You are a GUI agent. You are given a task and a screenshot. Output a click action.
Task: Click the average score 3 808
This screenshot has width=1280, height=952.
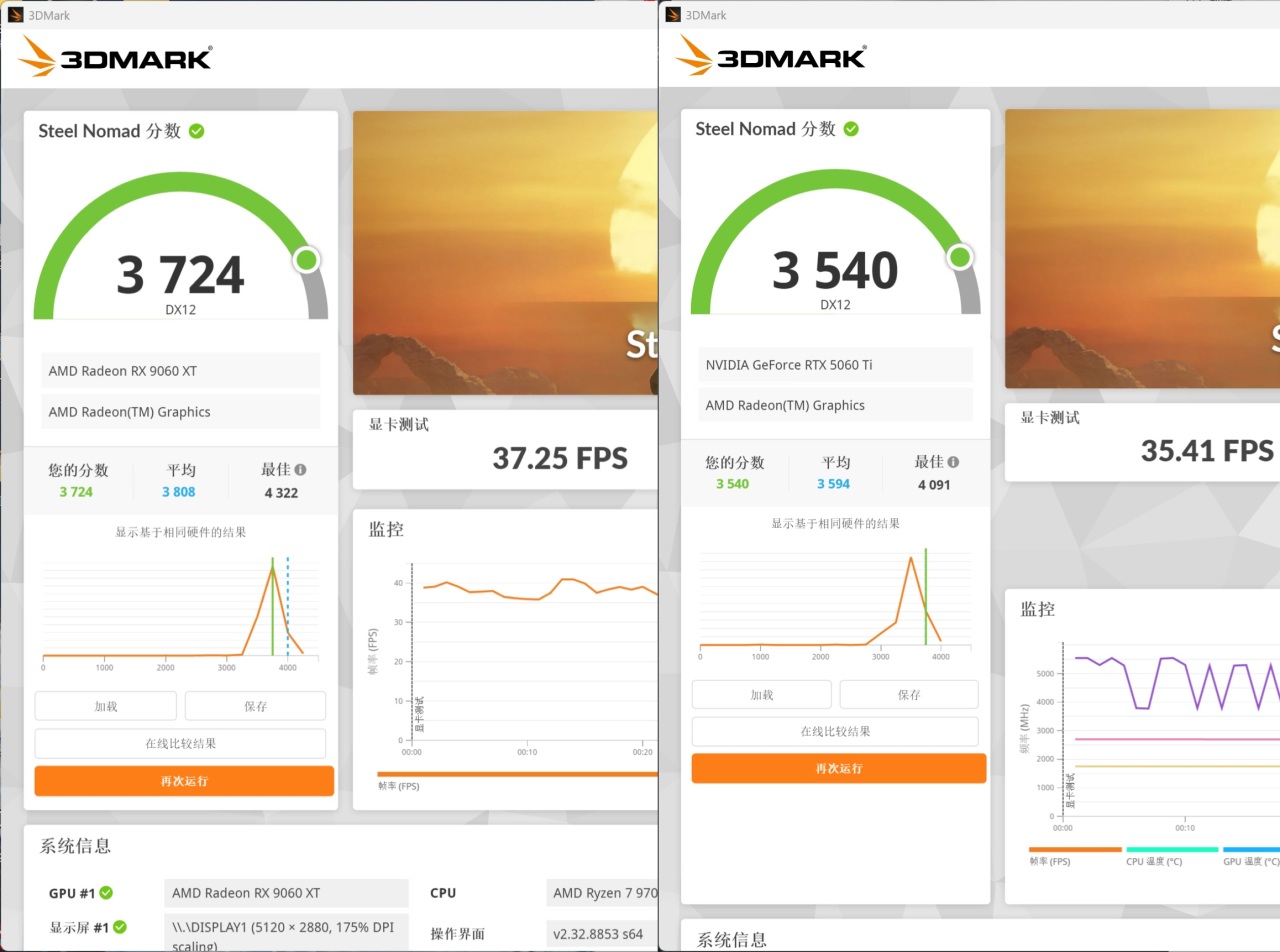click(x=179, y=492)
